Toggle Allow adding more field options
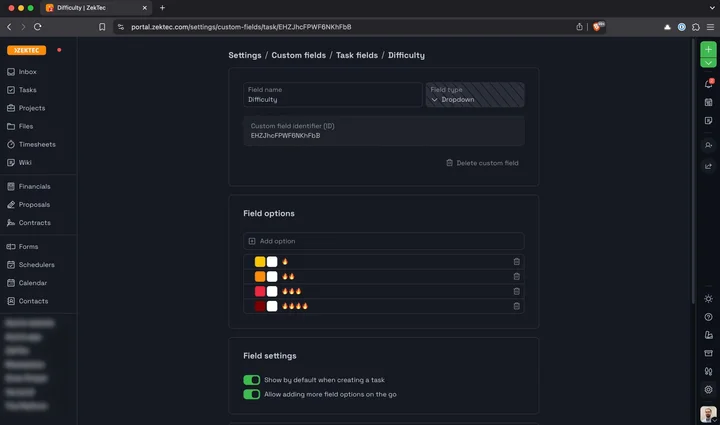 (x=252, y=394)
